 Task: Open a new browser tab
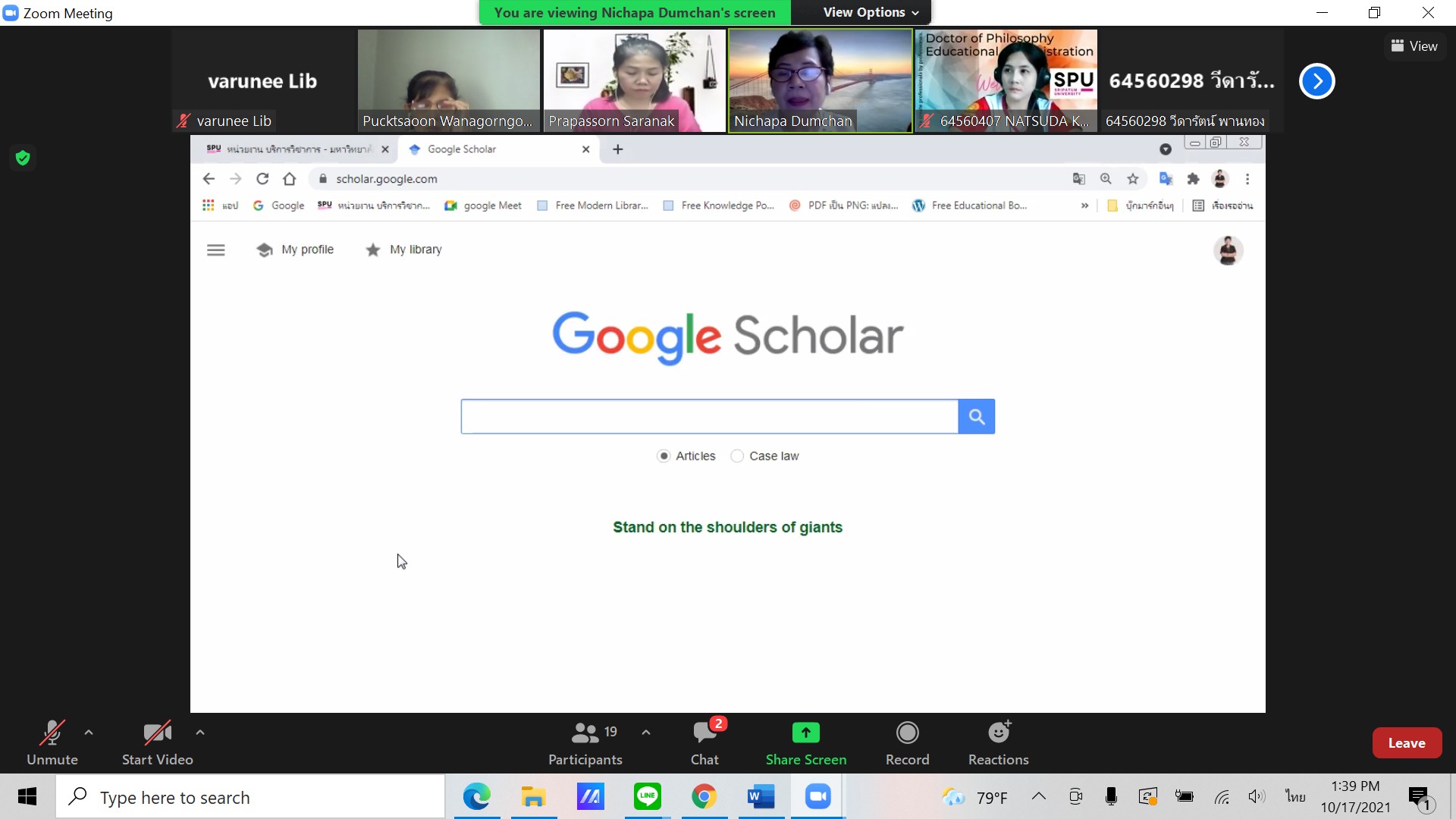click(618, 149)
